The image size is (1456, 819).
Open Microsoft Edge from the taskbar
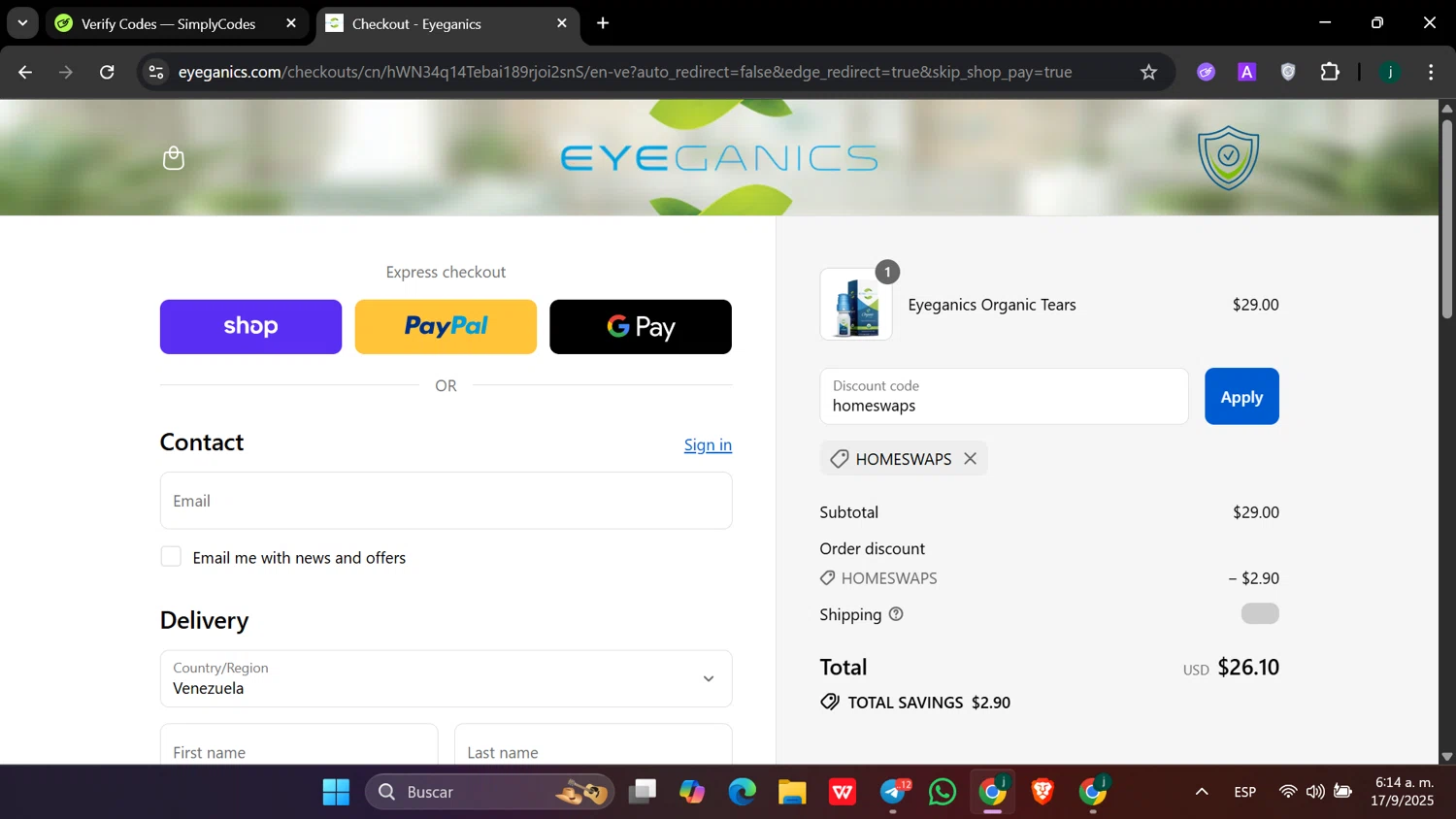743,792
